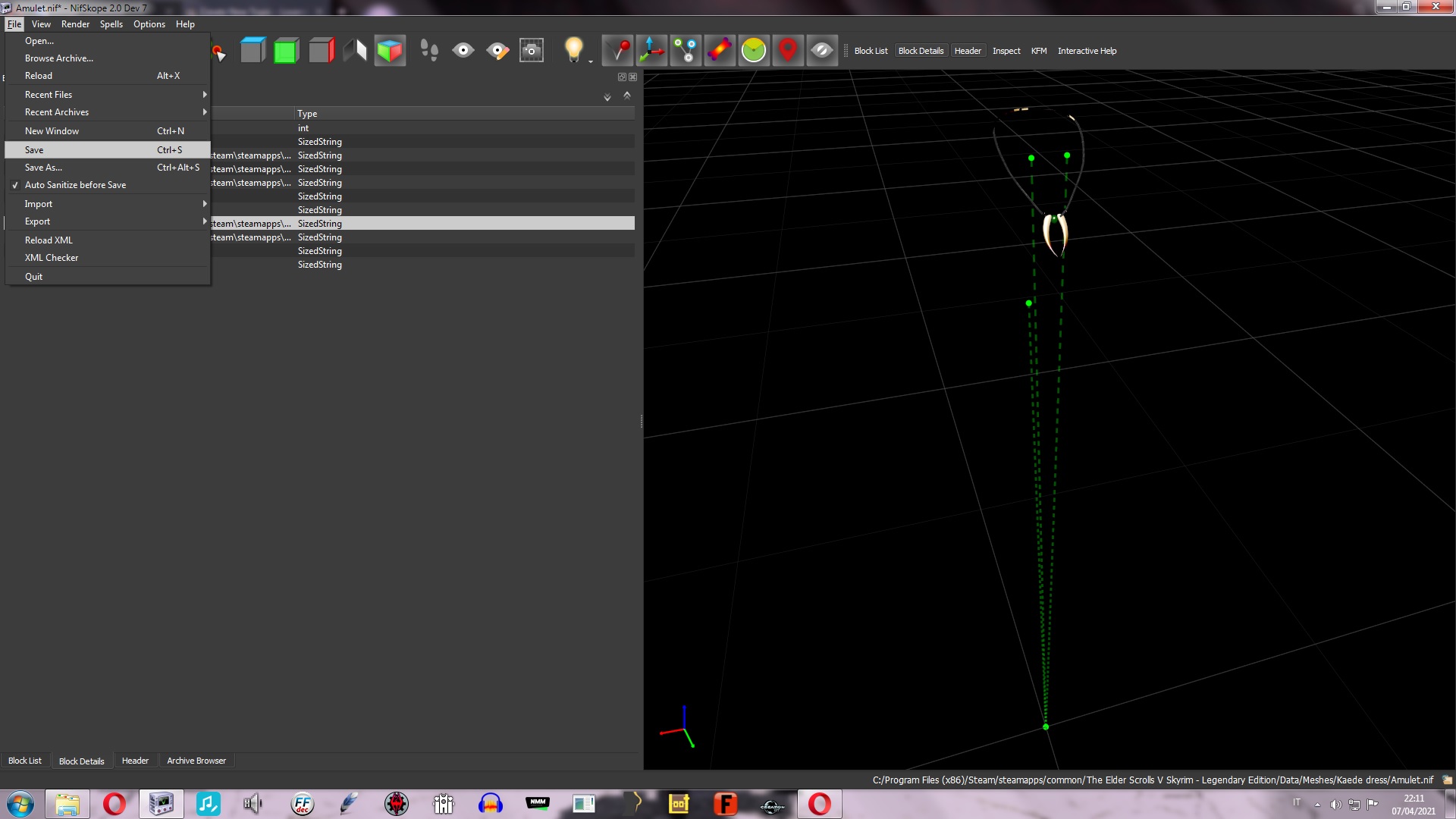Choose Reload XML menu entry

tap(108, 240)
